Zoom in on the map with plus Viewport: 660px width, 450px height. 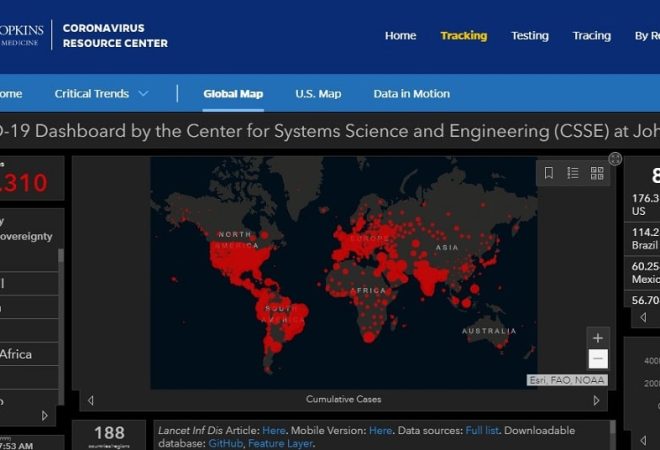pyautogui.click(x=598, y=338)
